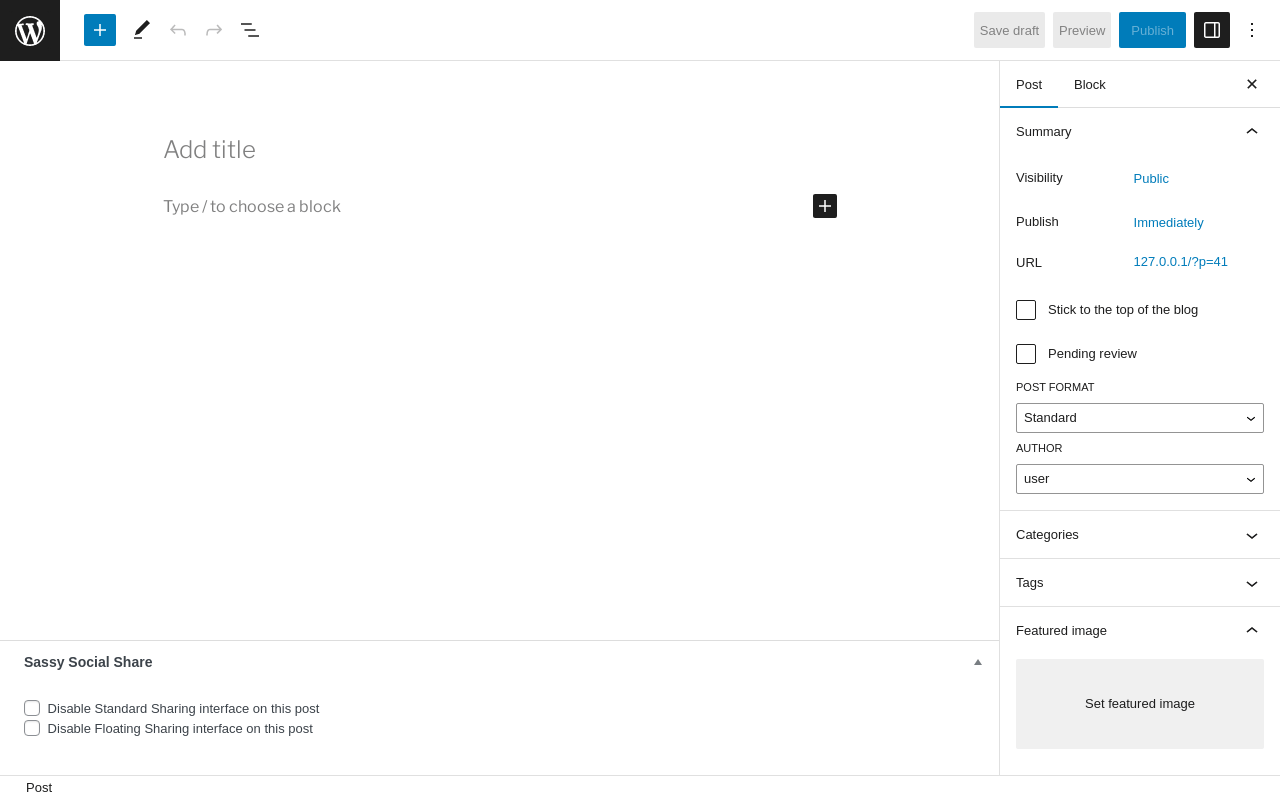Expand the Tags panel
The image size is (1280, 800).
(x=1140, y=583)
